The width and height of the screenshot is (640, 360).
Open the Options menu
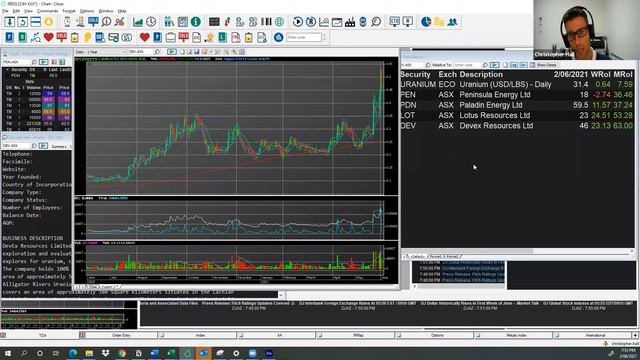tap(87, 11)
